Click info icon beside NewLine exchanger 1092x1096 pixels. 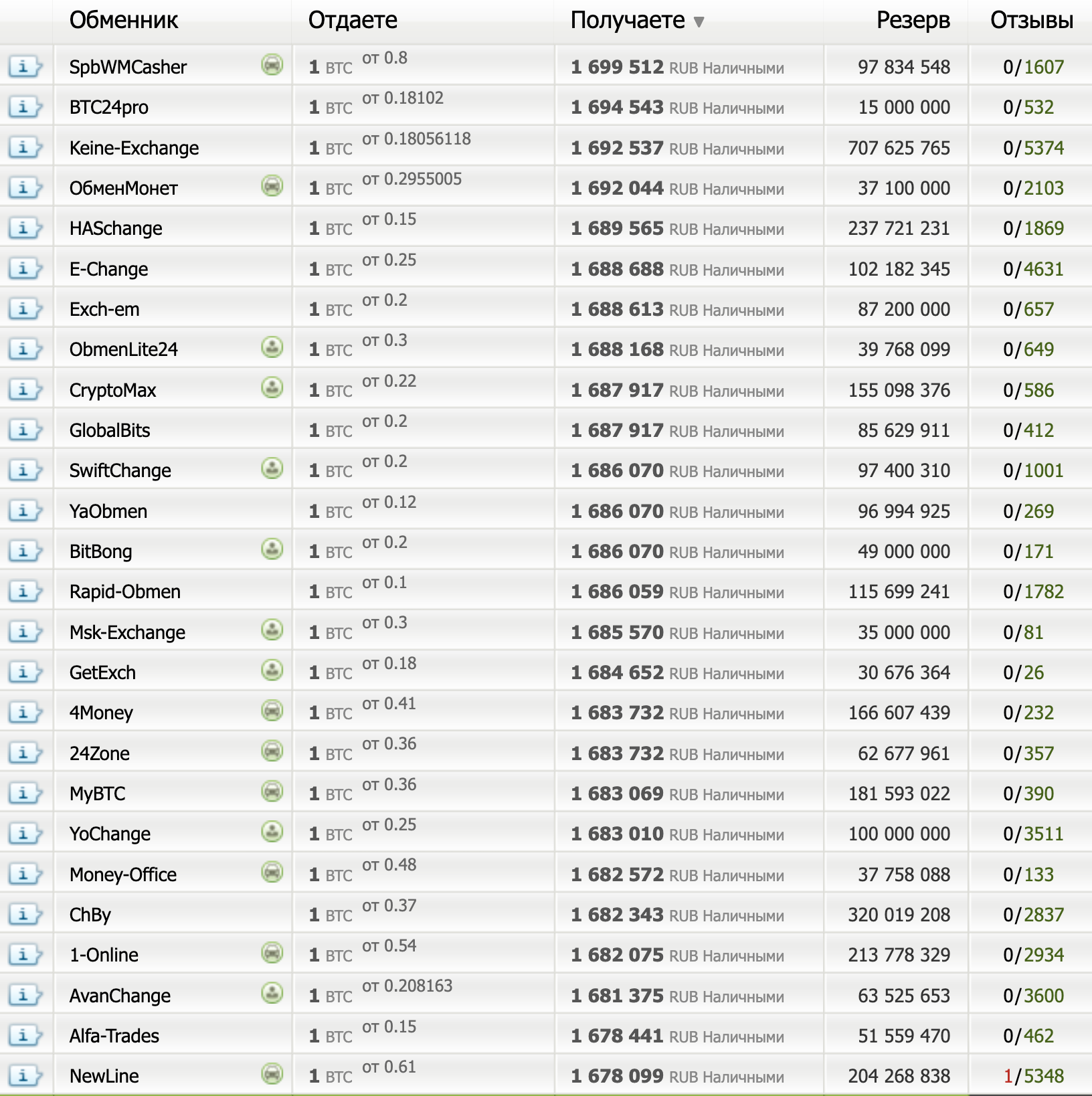(x=25, y=1076)
